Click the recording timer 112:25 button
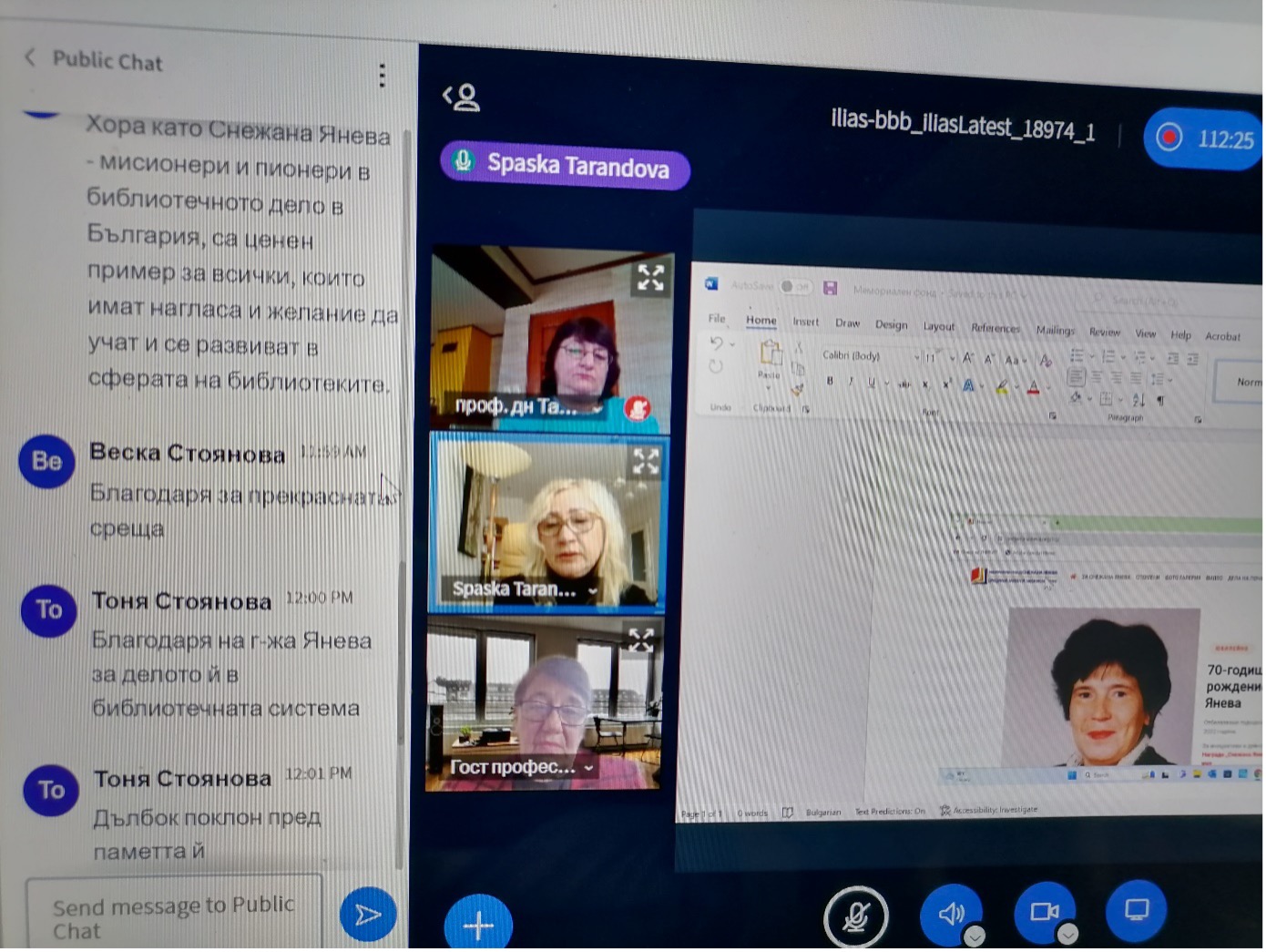The width and height of the screenshot is (1266, 952). coord(1202,138)
